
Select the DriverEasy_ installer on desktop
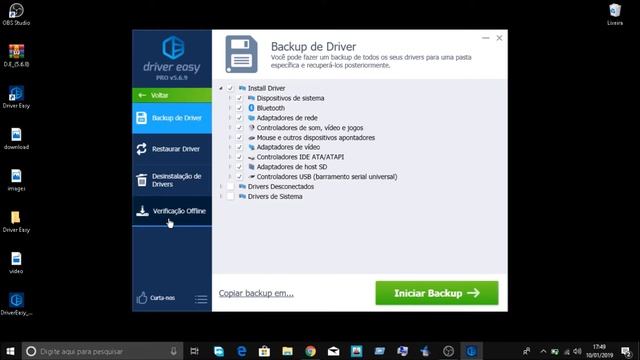[16, 304]
